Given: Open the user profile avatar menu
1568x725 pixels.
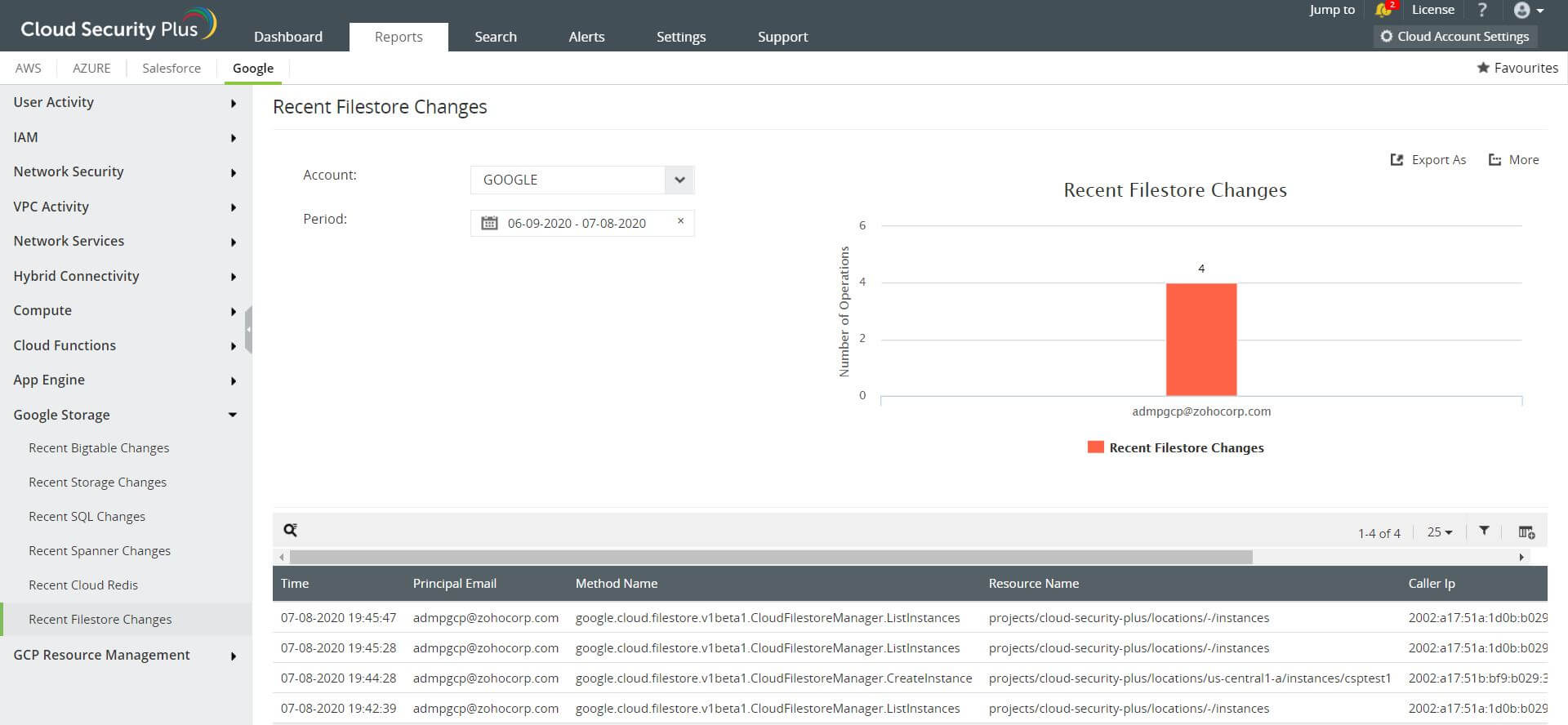Looking at the screenshot, I should pos(1528,11).
